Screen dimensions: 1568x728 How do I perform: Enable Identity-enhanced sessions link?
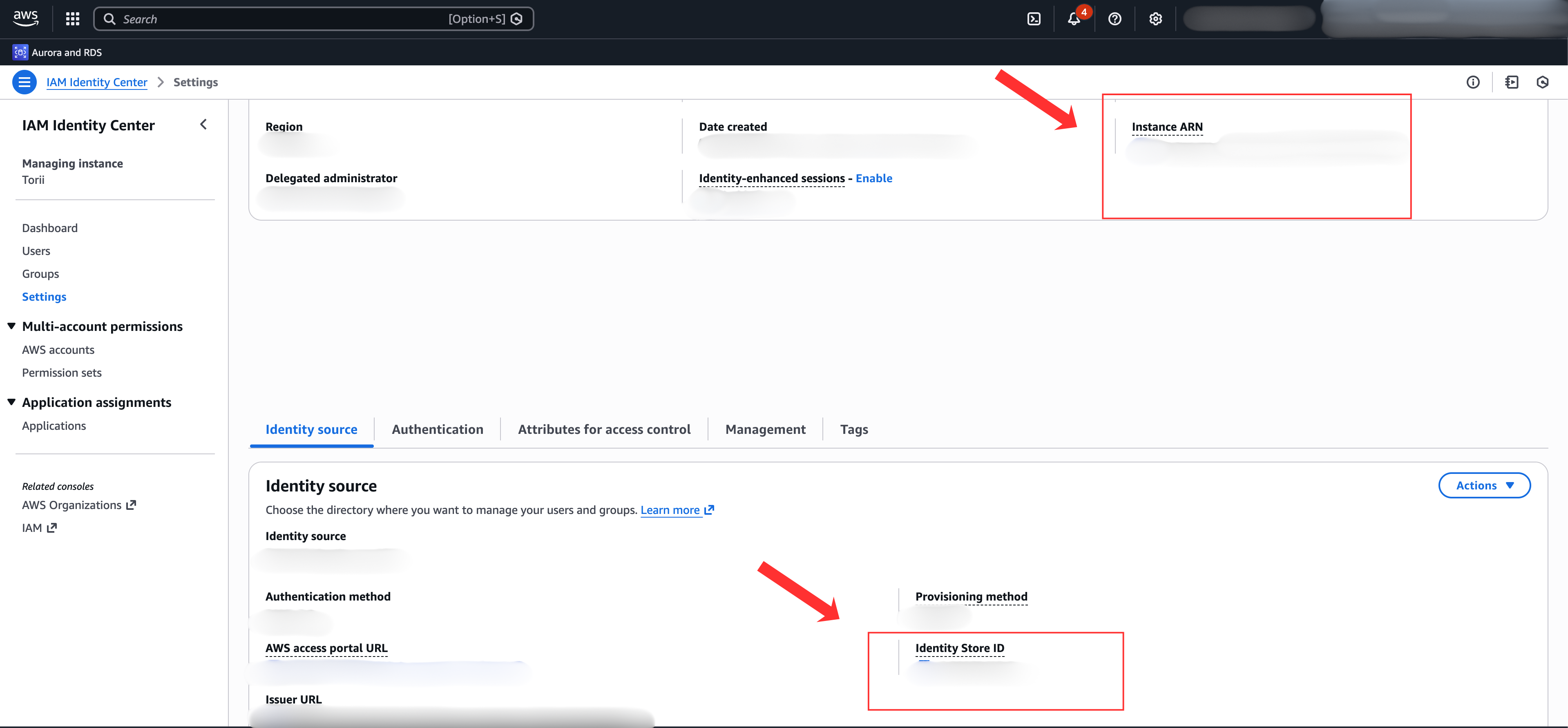tap(873, 179)
